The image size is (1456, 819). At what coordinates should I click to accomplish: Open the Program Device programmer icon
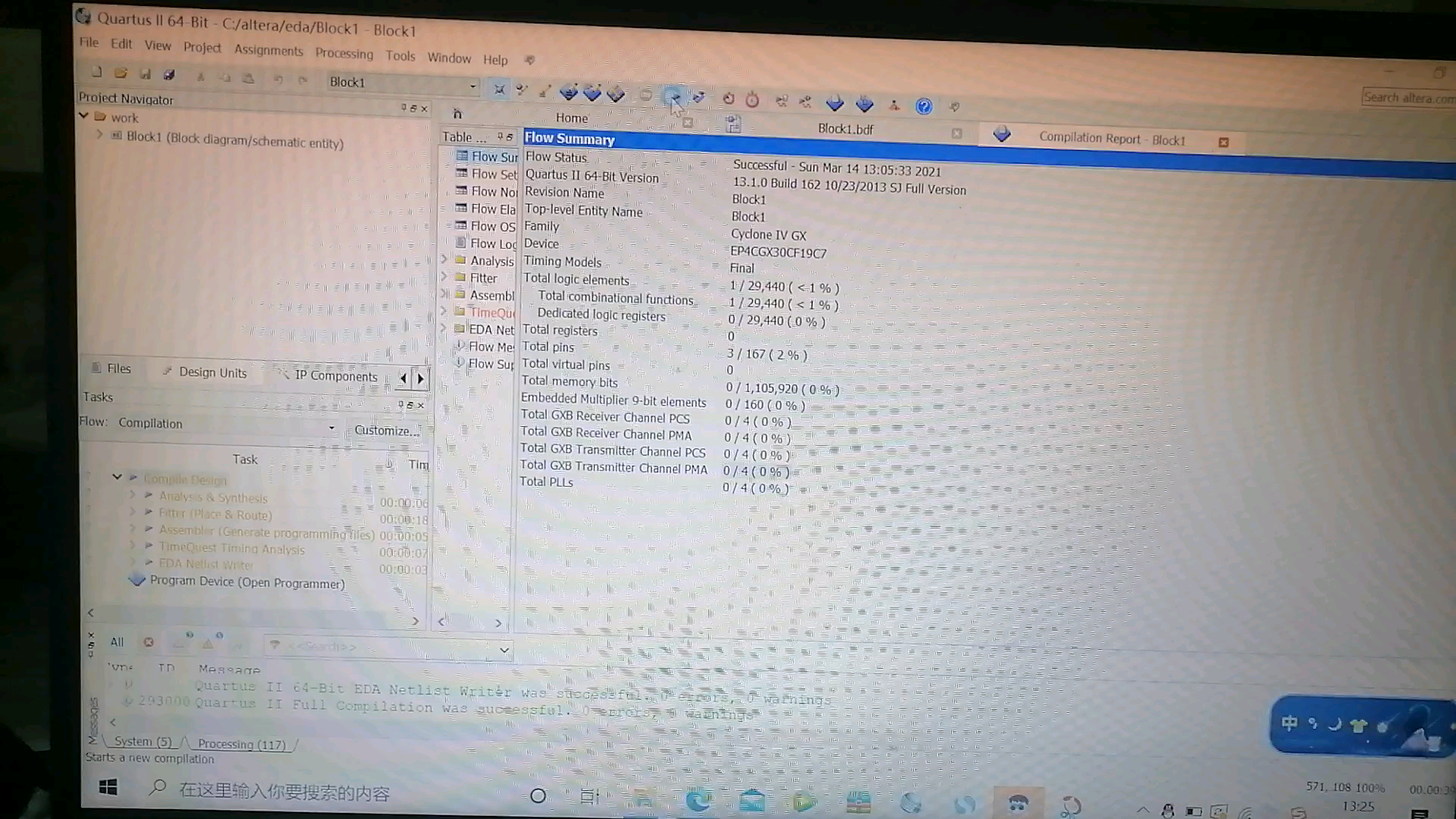point(137,580)
